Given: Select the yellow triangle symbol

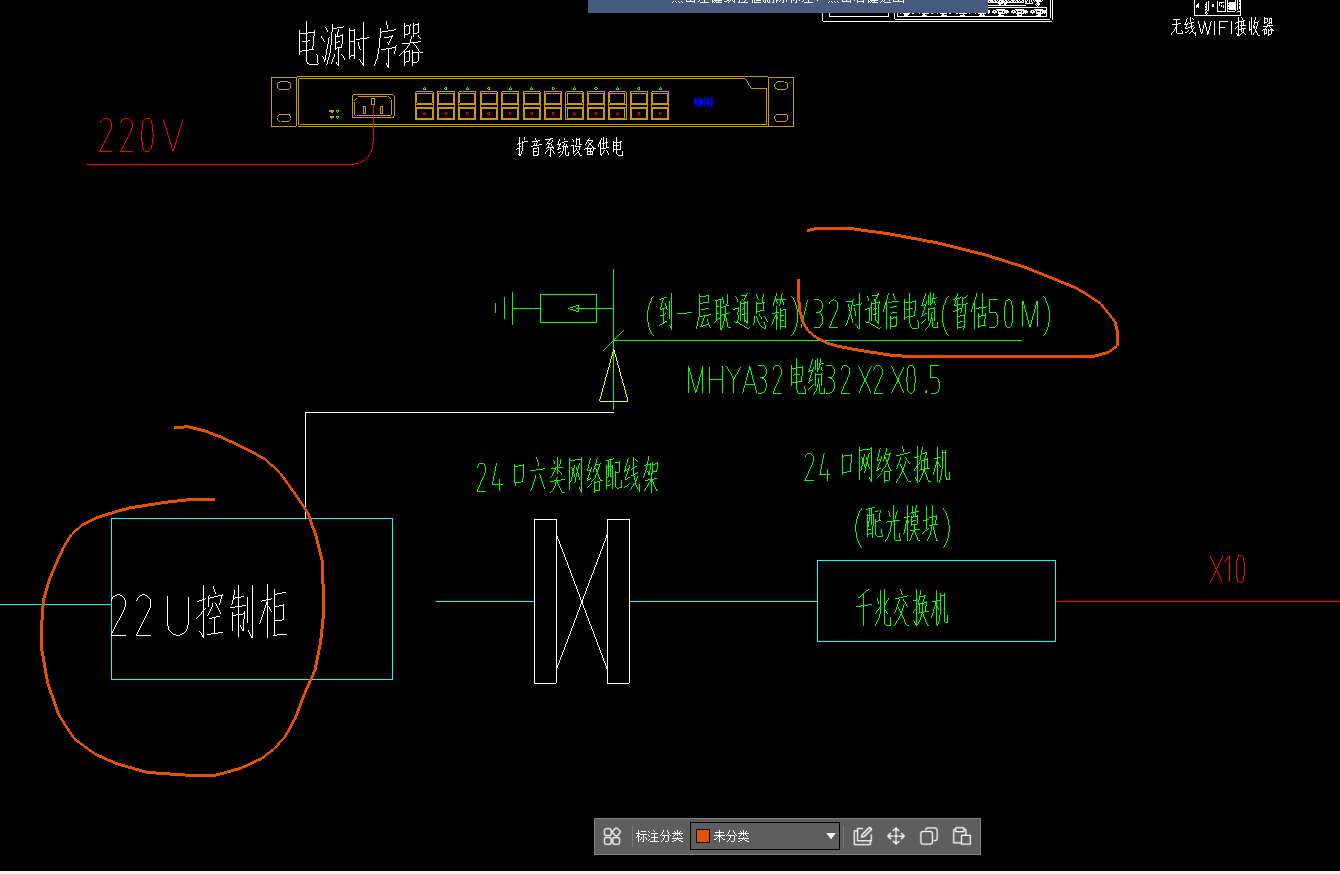Looking at the screenshot, I should pyautogui.click(x=612, y=376).
